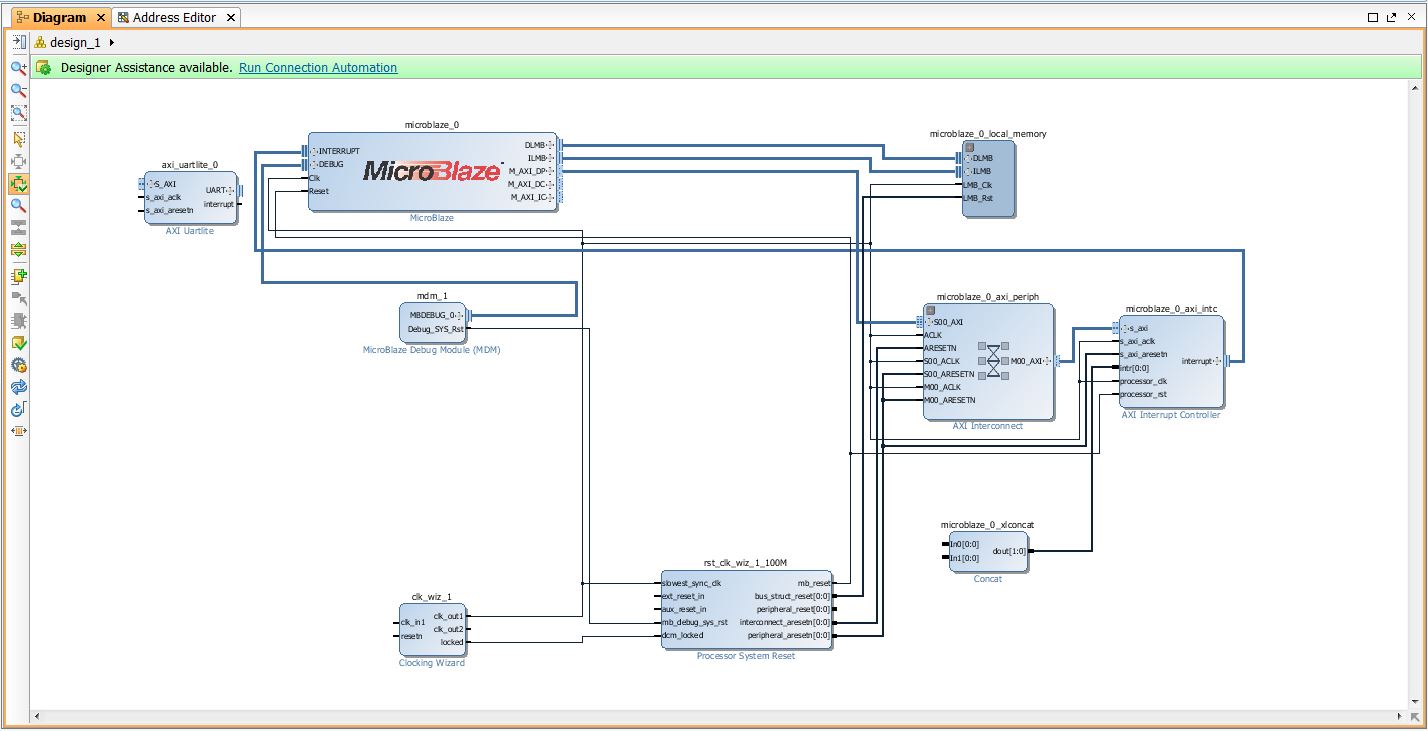Close the Diagram tab

(100, 18)
